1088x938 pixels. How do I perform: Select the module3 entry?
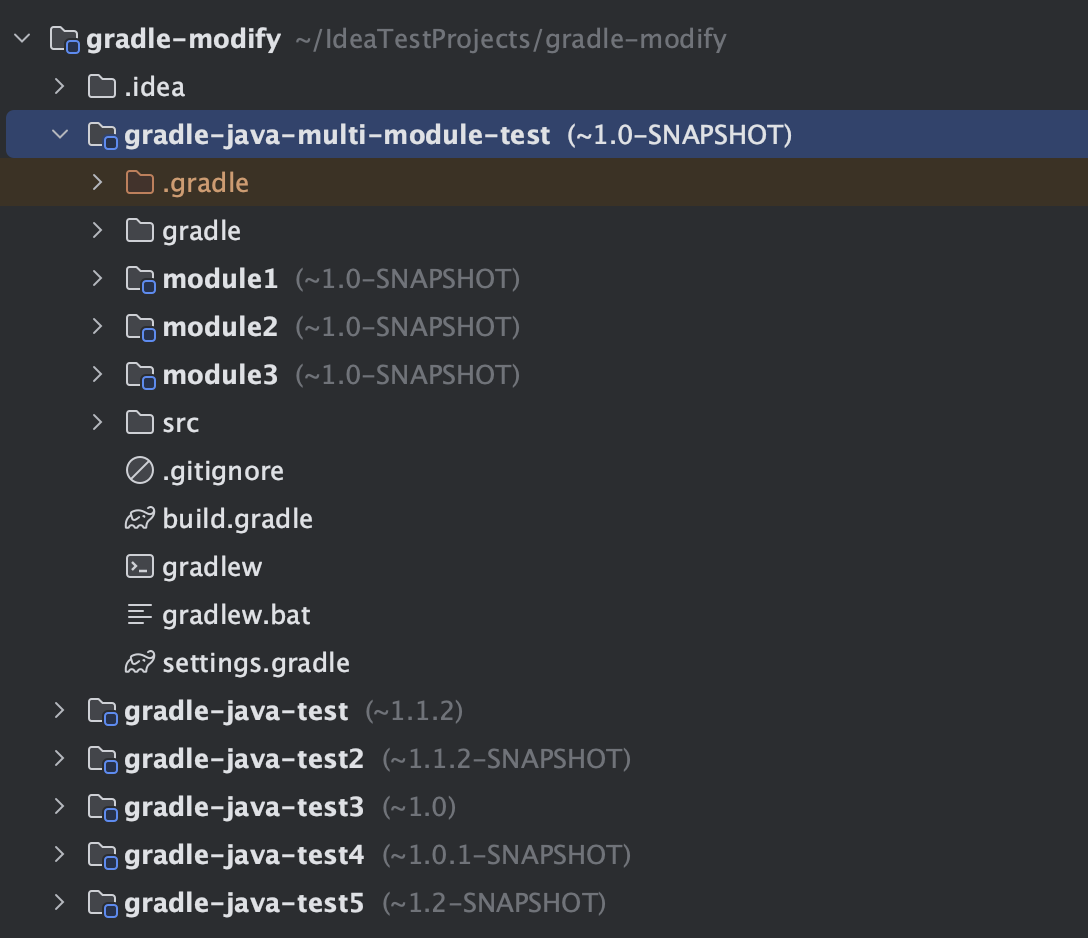tap(220, 375)
